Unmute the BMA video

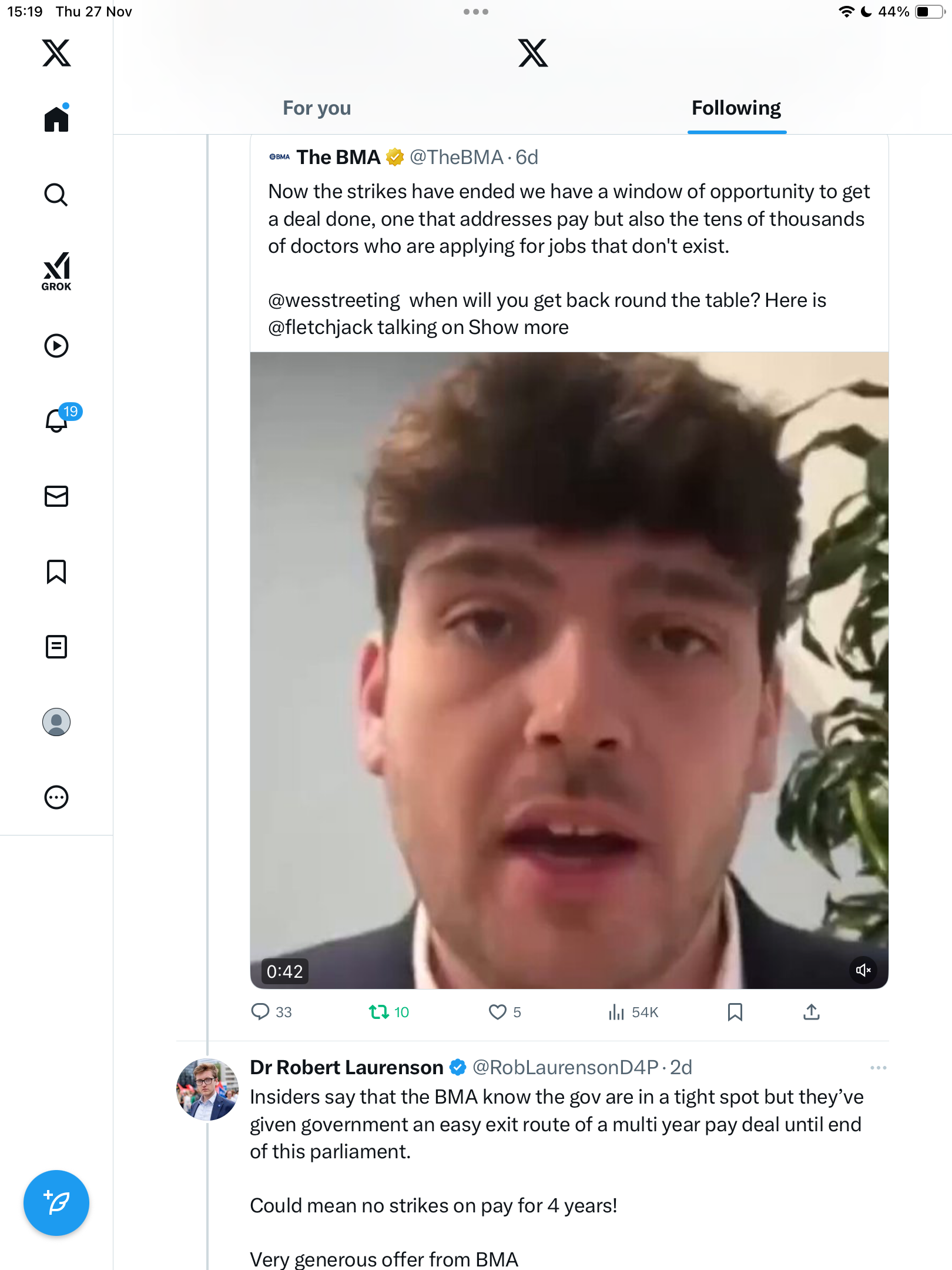pyautogui.click(x=863, y=970)
